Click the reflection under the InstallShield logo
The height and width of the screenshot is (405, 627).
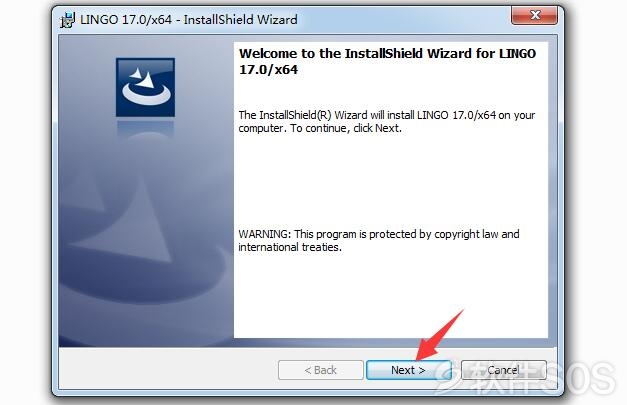(x=146, y=129)
